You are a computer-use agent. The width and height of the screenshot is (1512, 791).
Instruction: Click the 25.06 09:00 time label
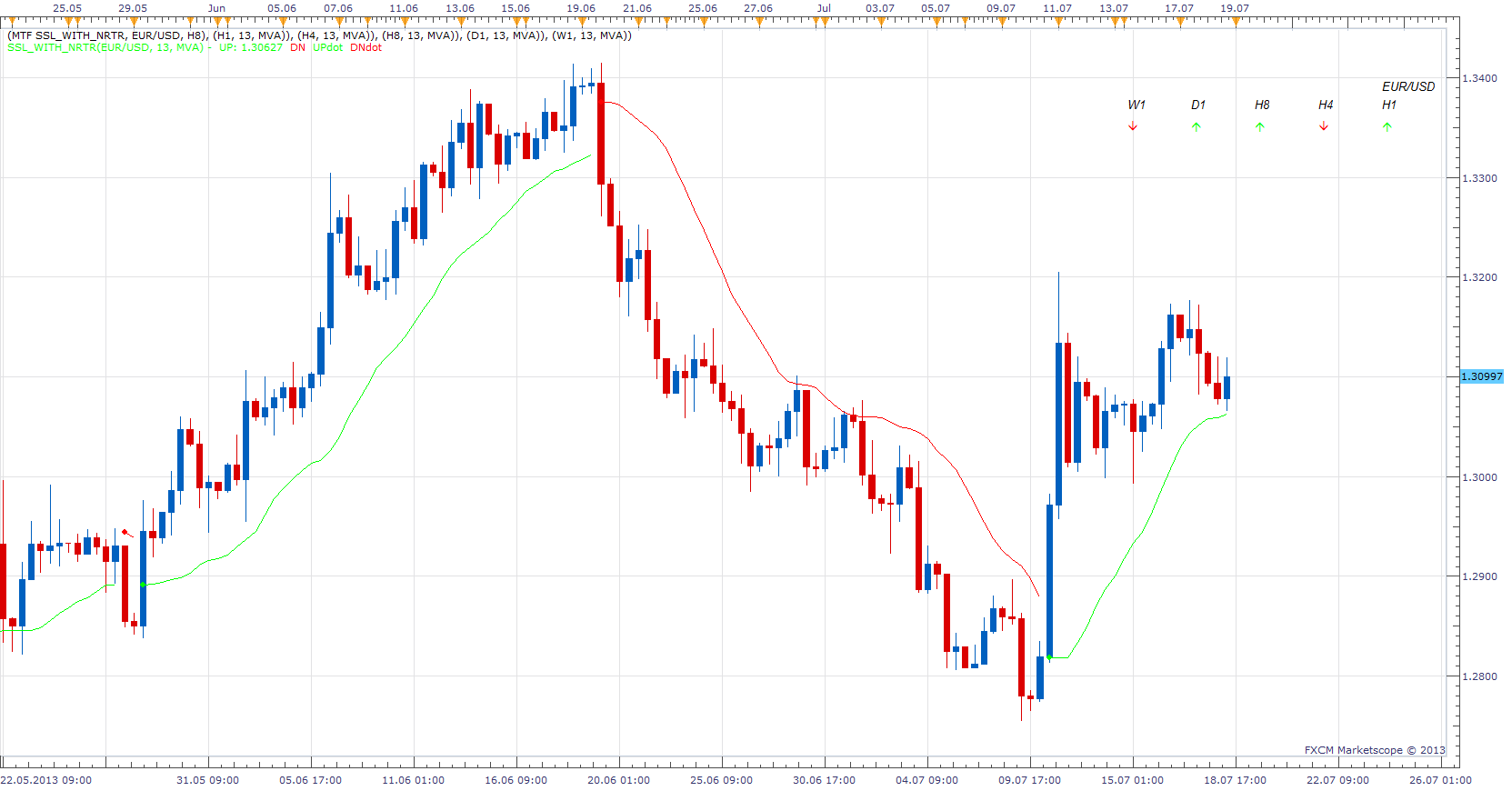[721, 780]
